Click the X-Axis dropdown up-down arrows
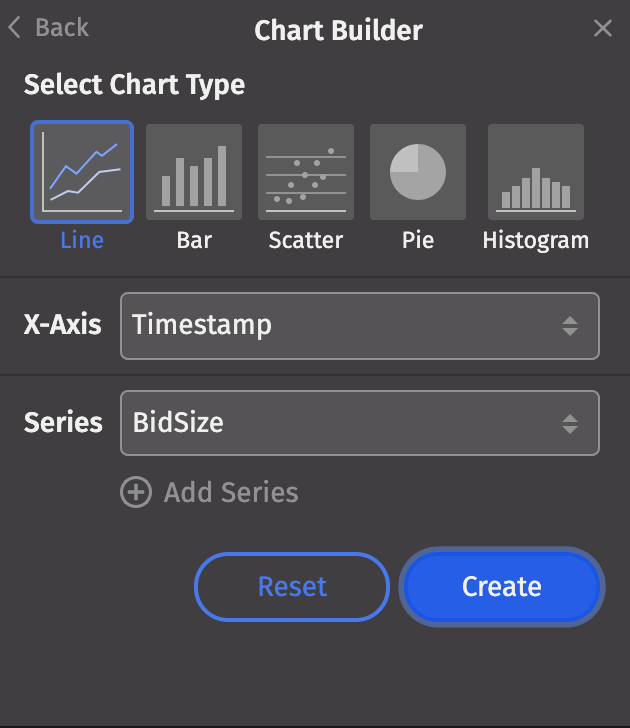 tap(570, 326)
